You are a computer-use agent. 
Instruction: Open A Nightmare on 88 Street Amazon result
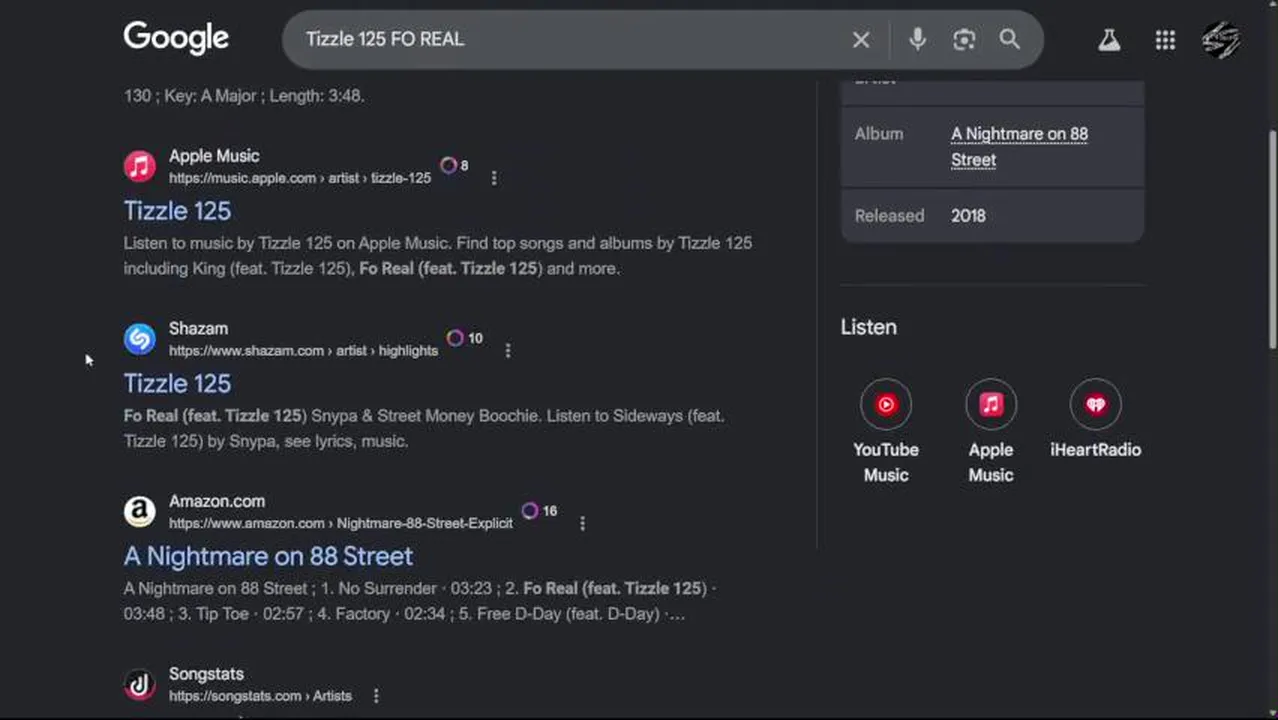click(268, 556)
